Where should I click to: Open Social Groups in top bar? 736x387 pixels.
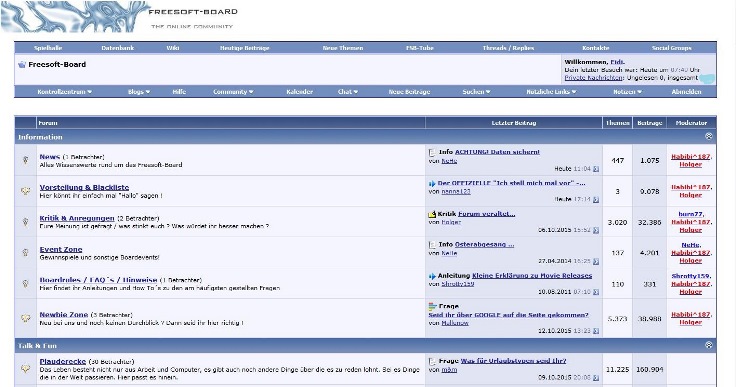671,48
